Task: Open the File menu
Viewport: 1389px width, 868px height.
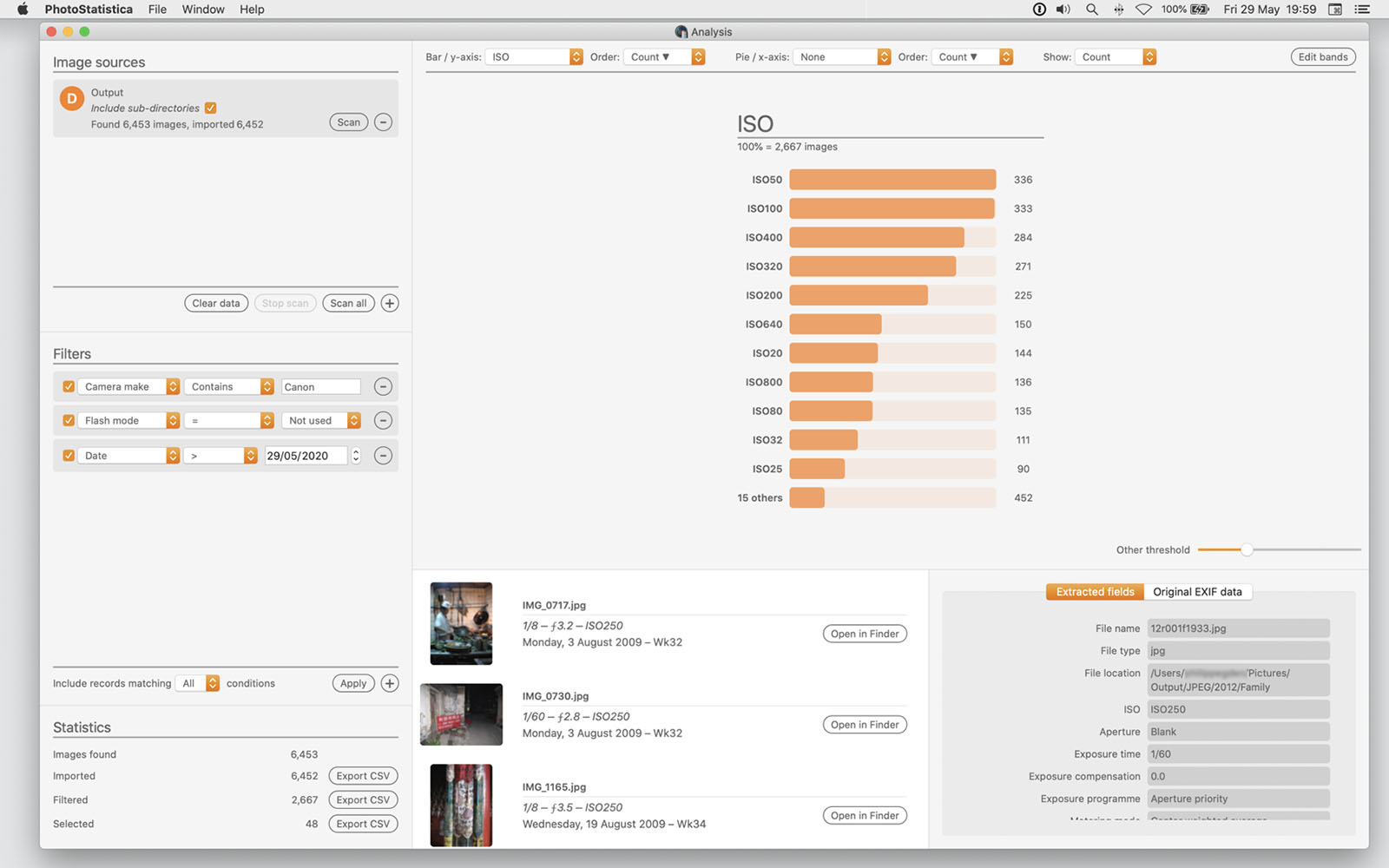Action: 157,10
